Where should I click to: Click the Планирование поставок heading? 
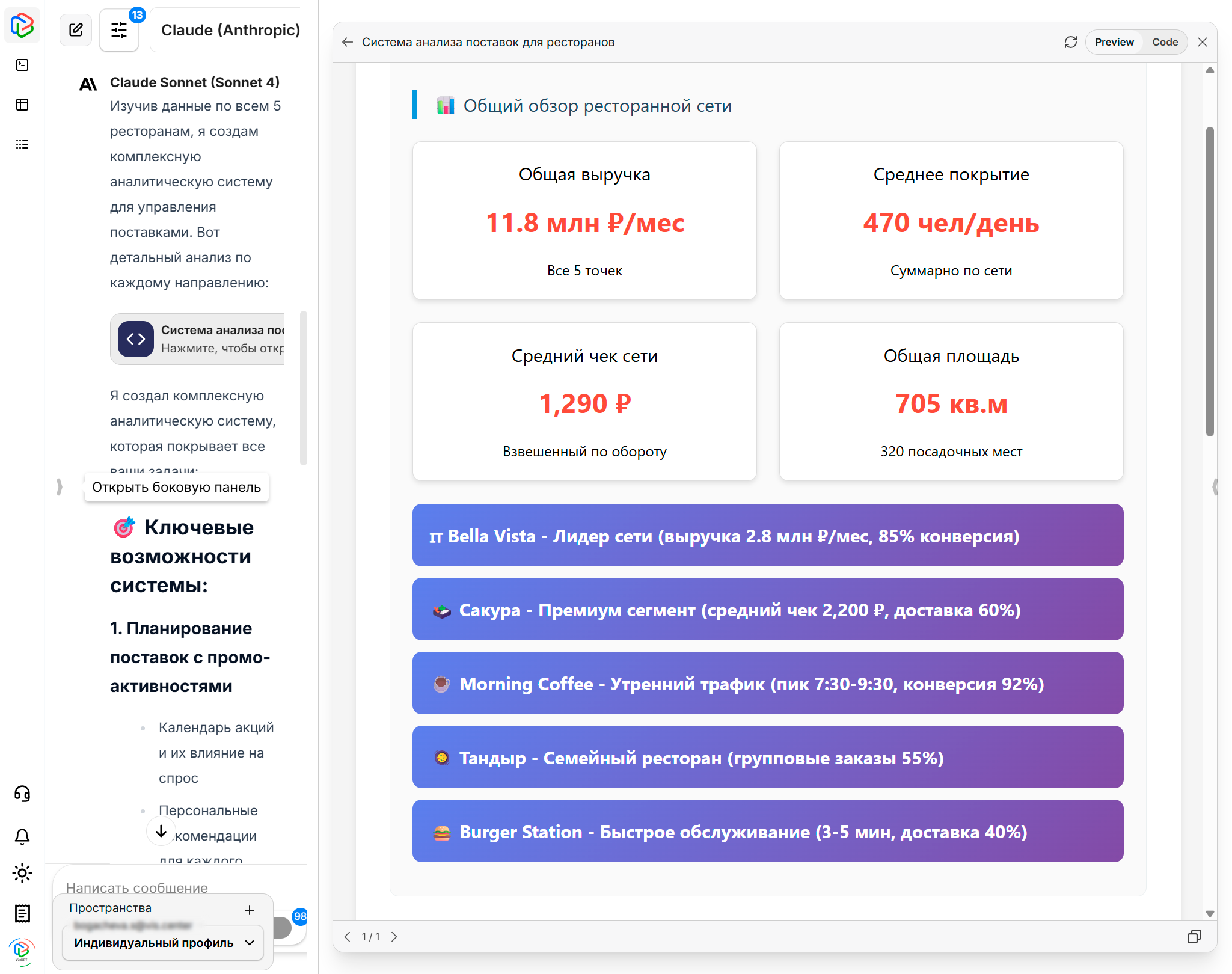point(190,657)
